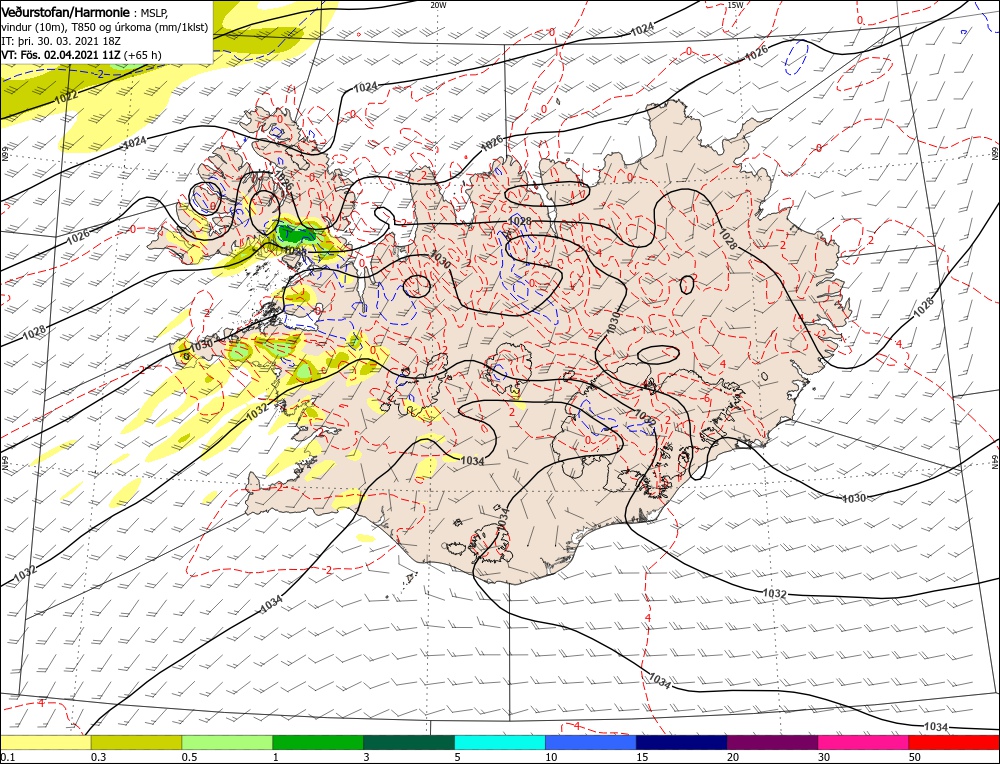This screenshot has width=1000, height=764.
Task: Pick the green 1–3 legend swatch
Action: pyautogui.click(x=318, y=742)
